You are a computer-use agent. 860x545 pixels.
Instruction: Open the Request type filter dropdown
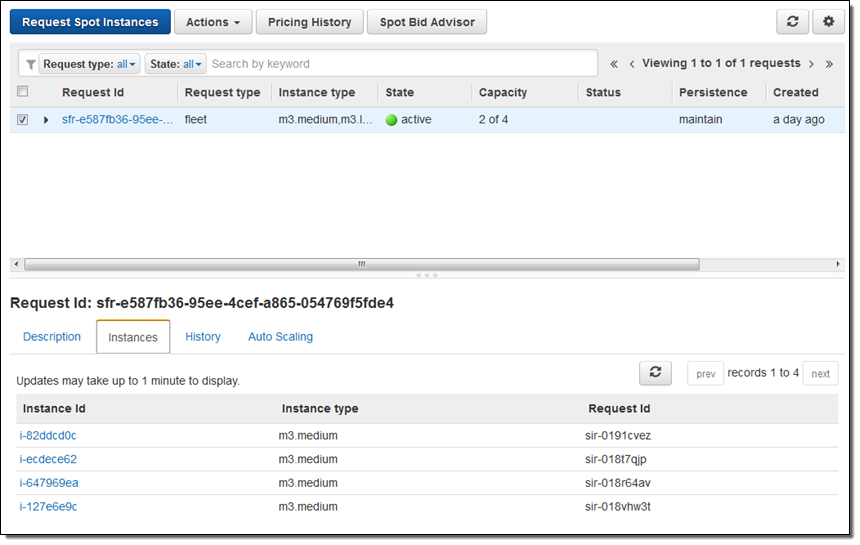(x=89, y=64)
